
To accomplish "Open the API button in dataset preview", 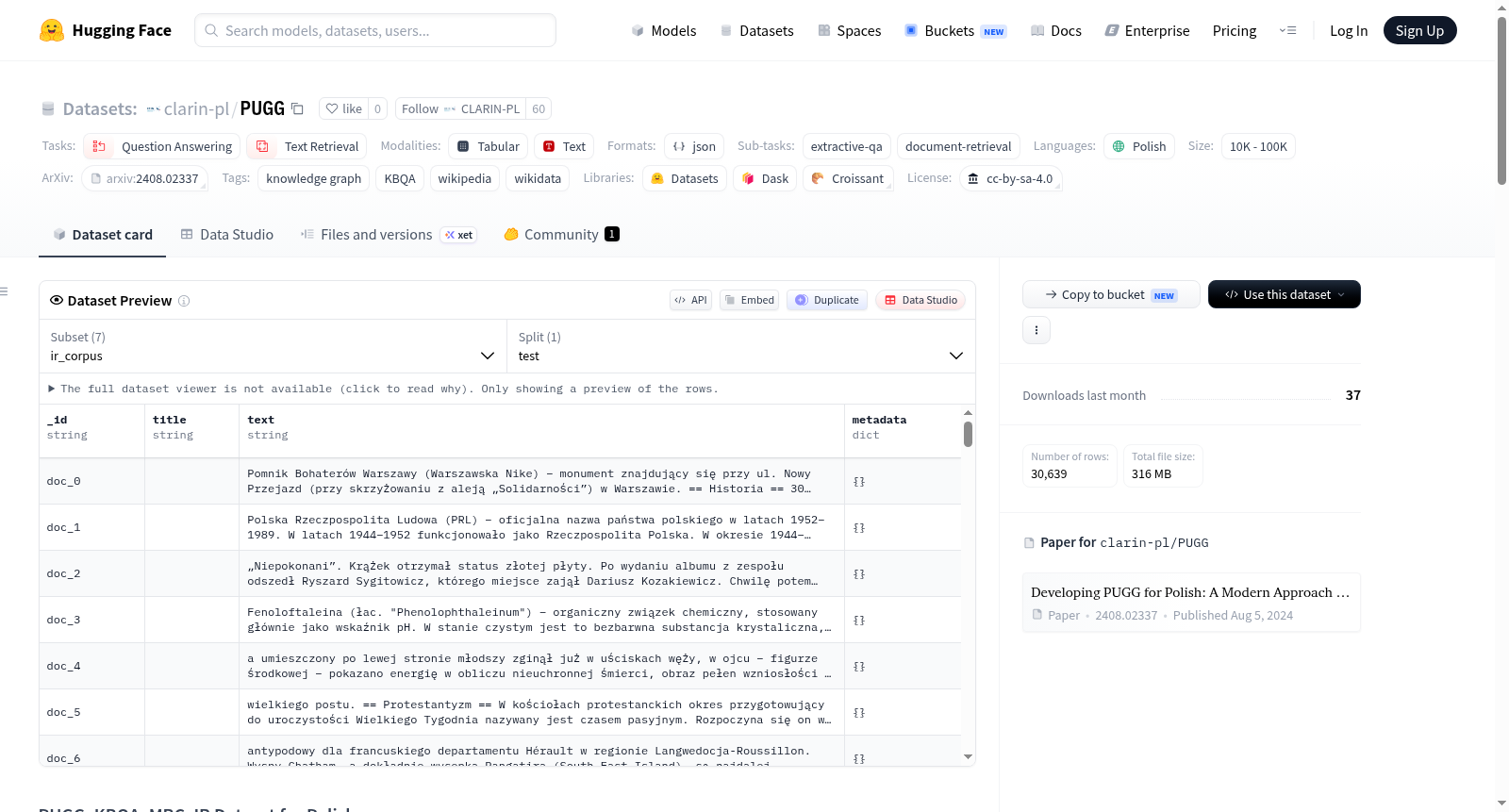I will [690, 300].
